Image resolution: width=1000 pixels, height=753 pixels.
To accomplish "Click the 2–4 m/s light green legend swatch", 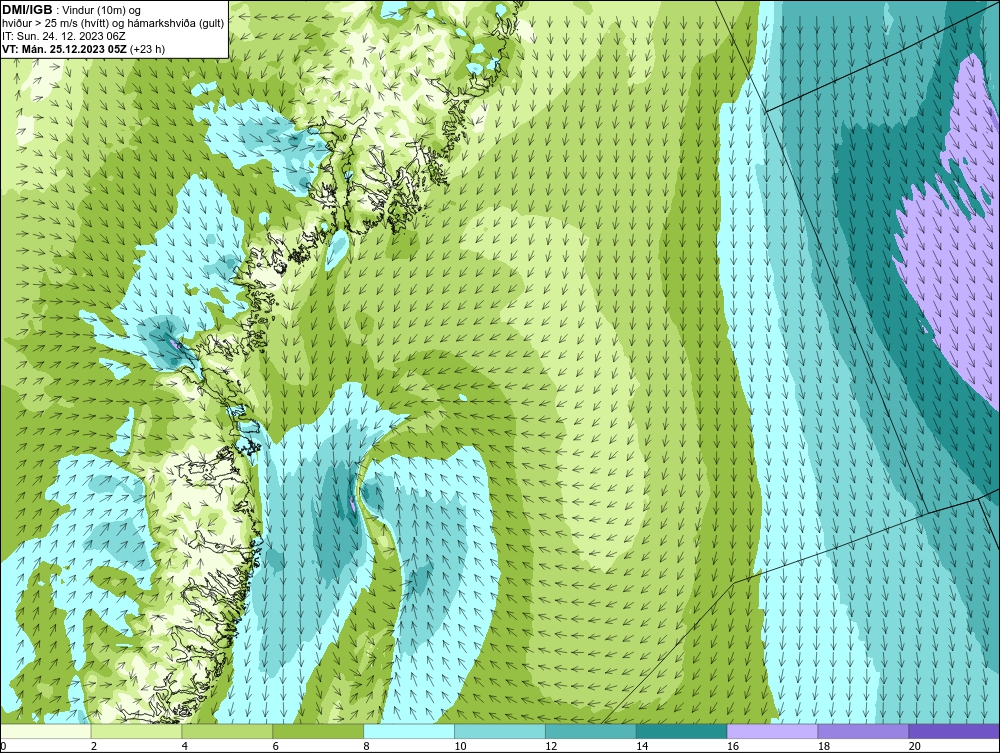I will (x=136, y=731).
